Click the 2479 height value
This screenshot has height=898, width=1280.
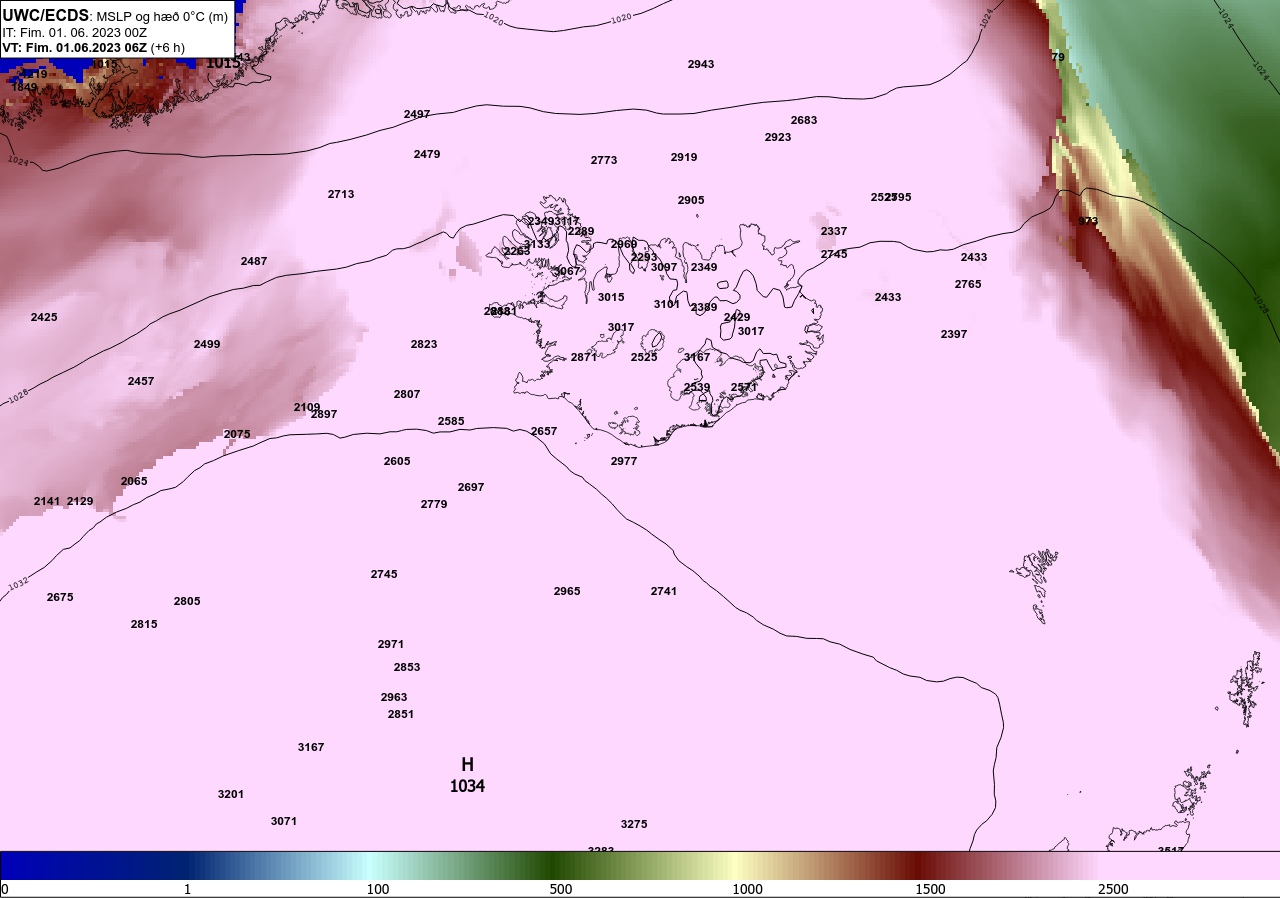coord(427,154)
